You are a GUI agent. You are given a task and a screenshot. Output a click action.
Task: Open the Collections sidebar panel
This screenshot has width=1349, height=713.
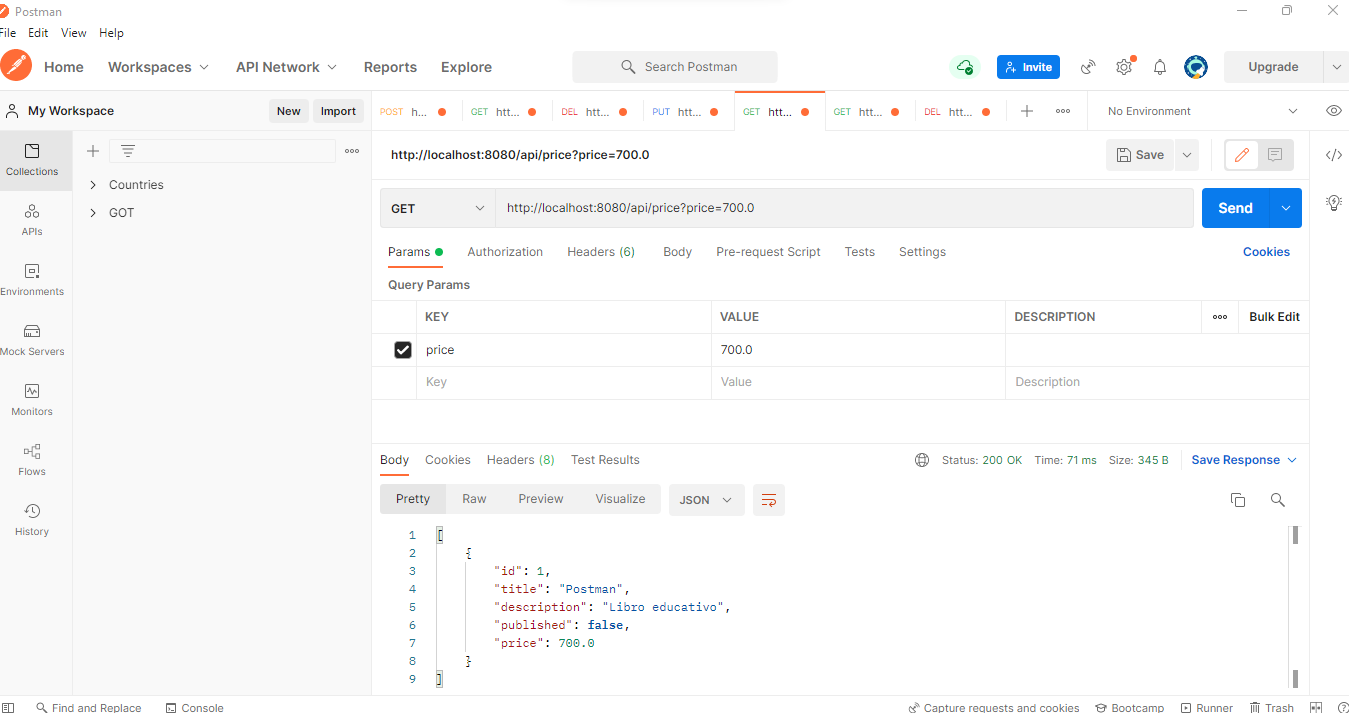click(x=32, y=160)
